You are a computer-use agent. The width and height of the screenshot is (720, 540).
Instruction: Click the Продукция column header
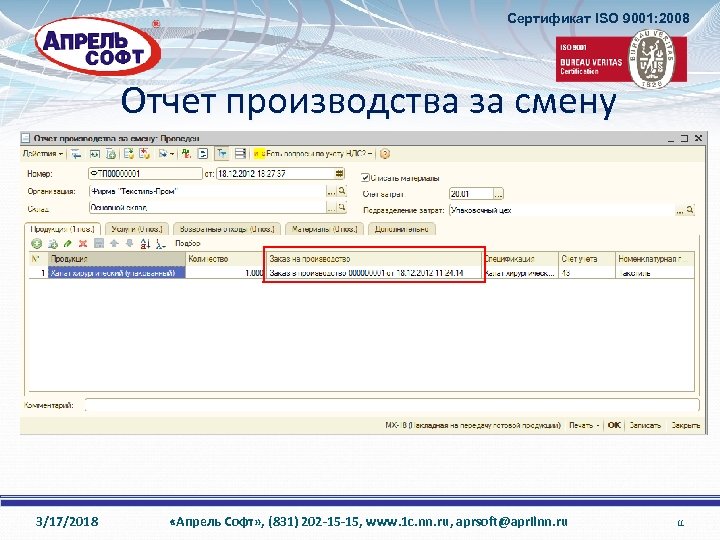(x=117, y=259)
